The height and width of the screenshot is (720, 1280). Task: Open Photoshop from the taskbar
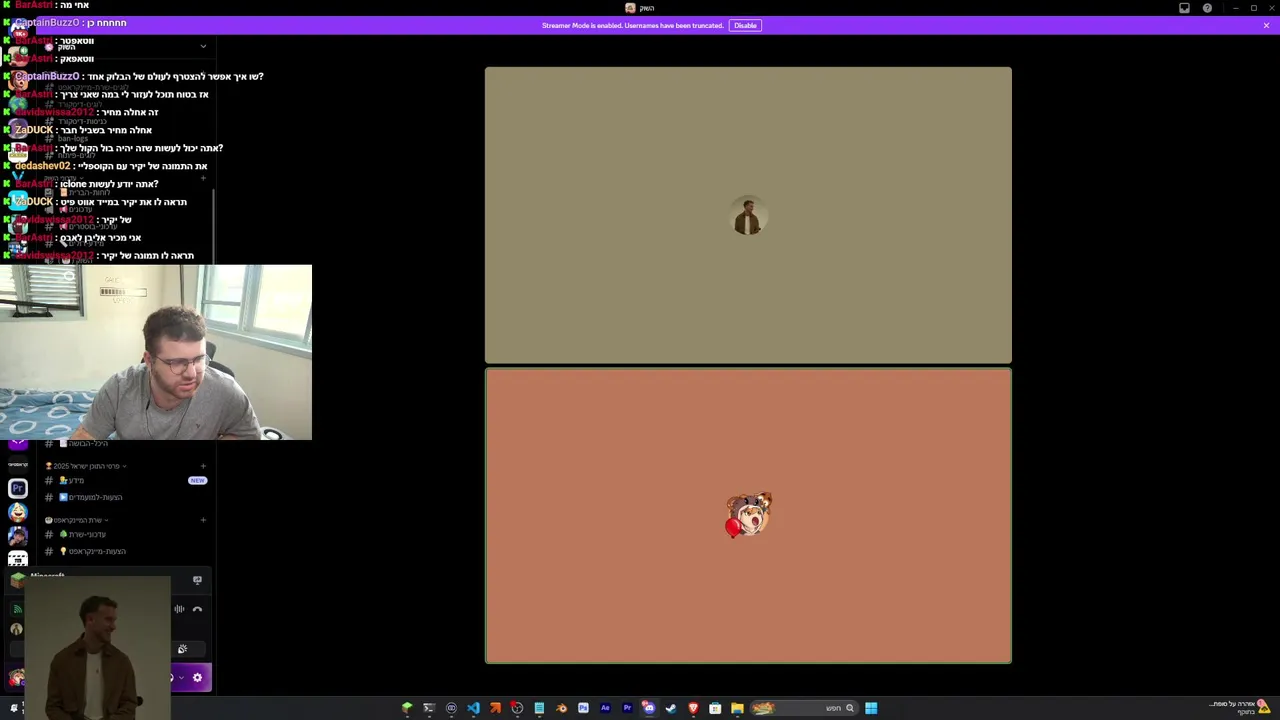coord(583,708)
